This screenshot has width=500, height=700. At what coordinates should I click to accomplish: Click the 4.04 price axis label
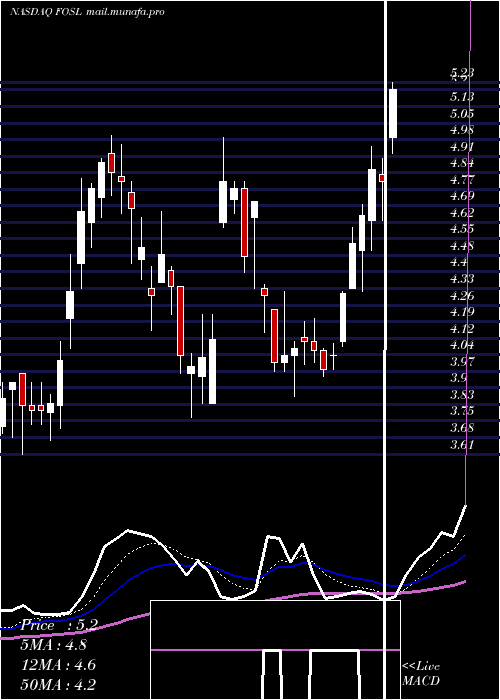tap(462, 345)
